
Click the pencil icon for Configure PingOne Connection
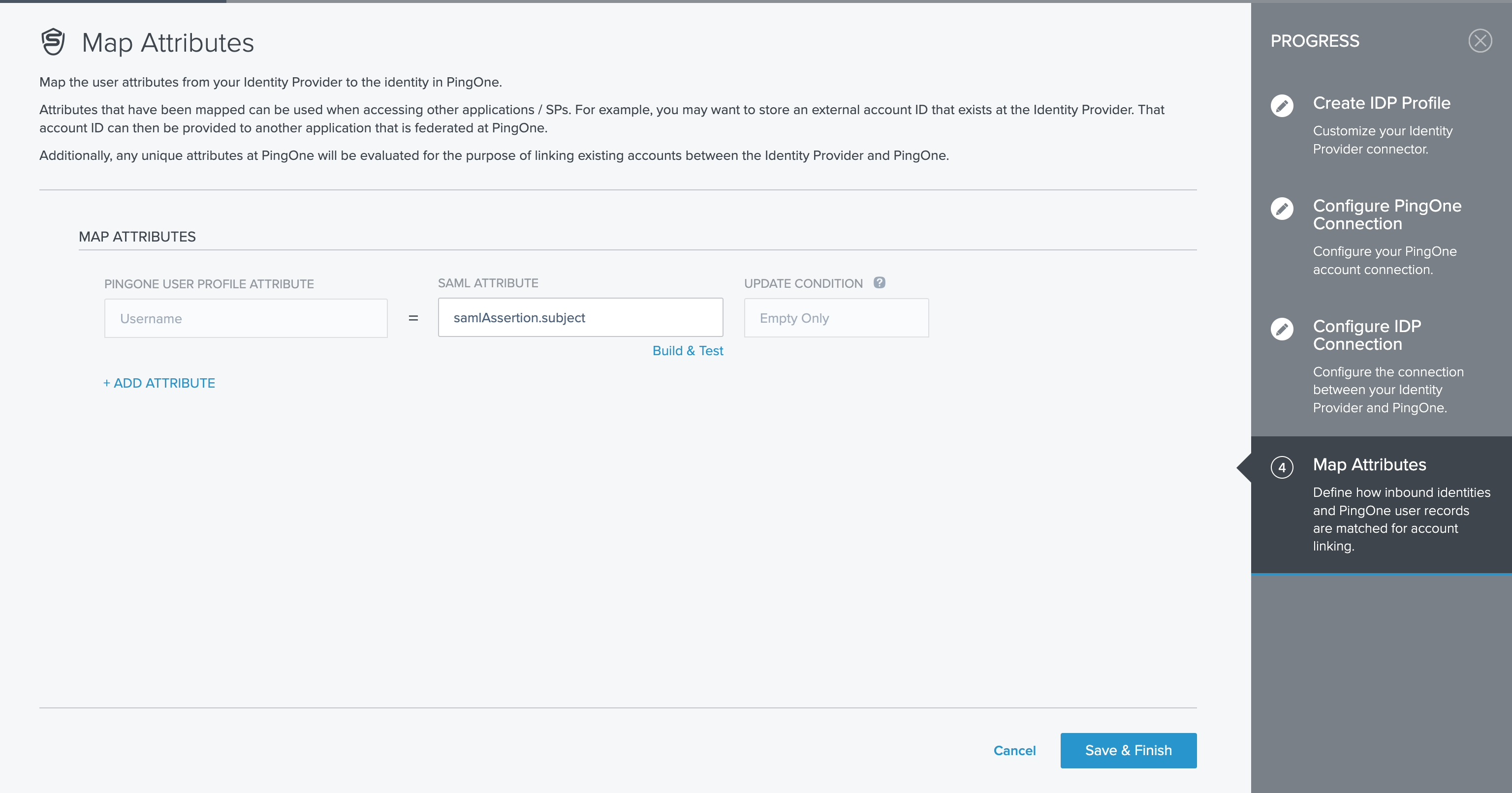pos(1283,209)
